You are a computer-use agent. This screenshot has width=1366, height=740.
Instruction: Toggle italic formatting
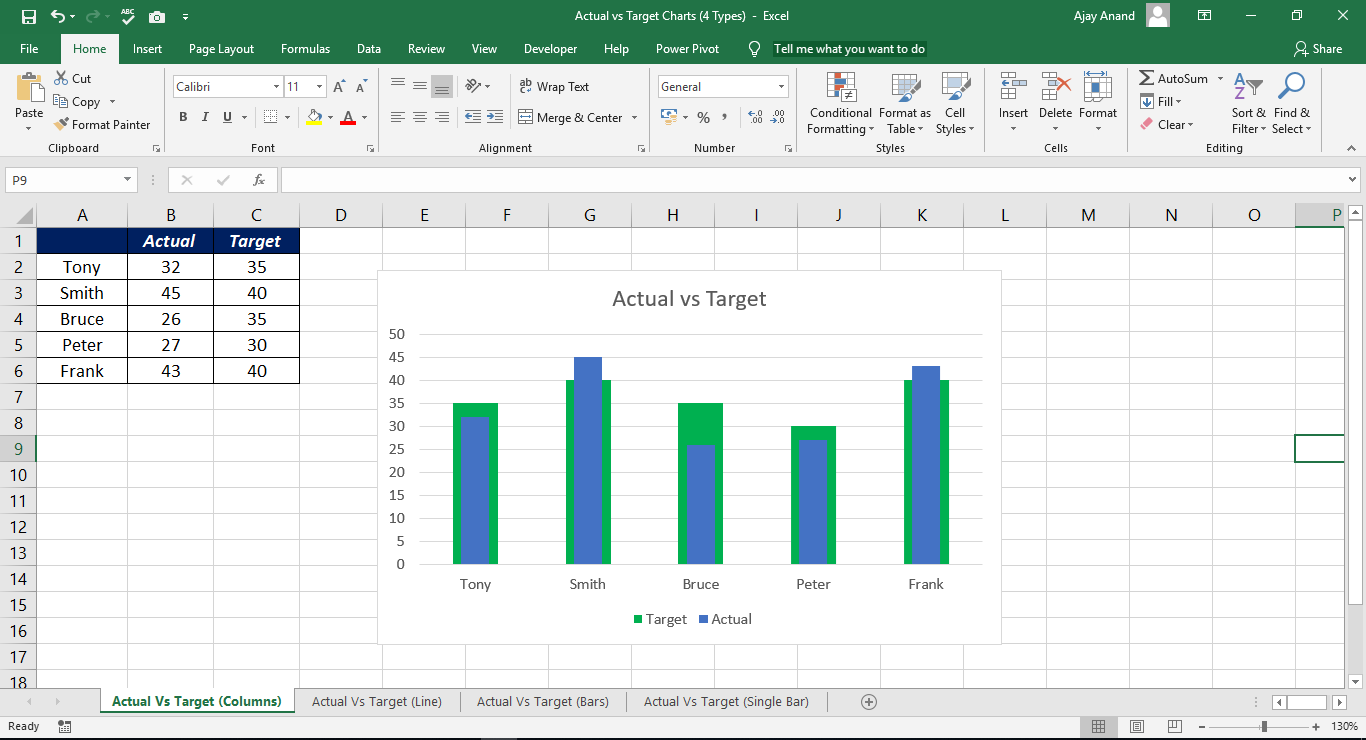click(x=205, y=117)
